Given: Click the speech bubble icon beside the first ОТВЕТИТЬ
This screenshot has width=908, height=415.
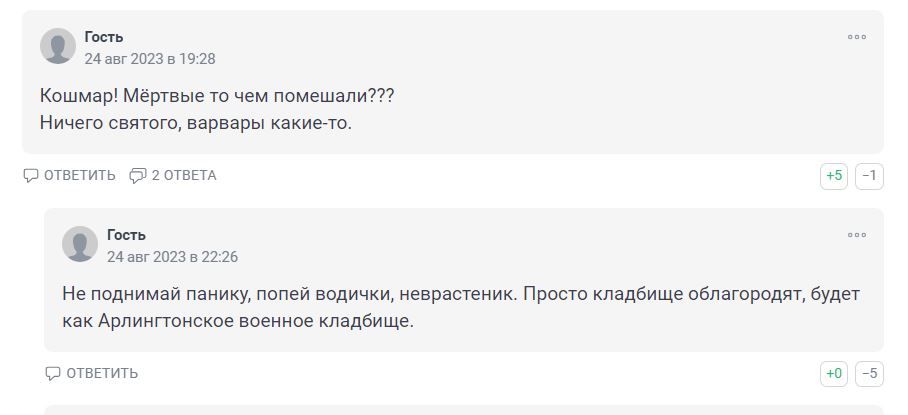Looking at the screenshot, I should click(x=31, y=176).
